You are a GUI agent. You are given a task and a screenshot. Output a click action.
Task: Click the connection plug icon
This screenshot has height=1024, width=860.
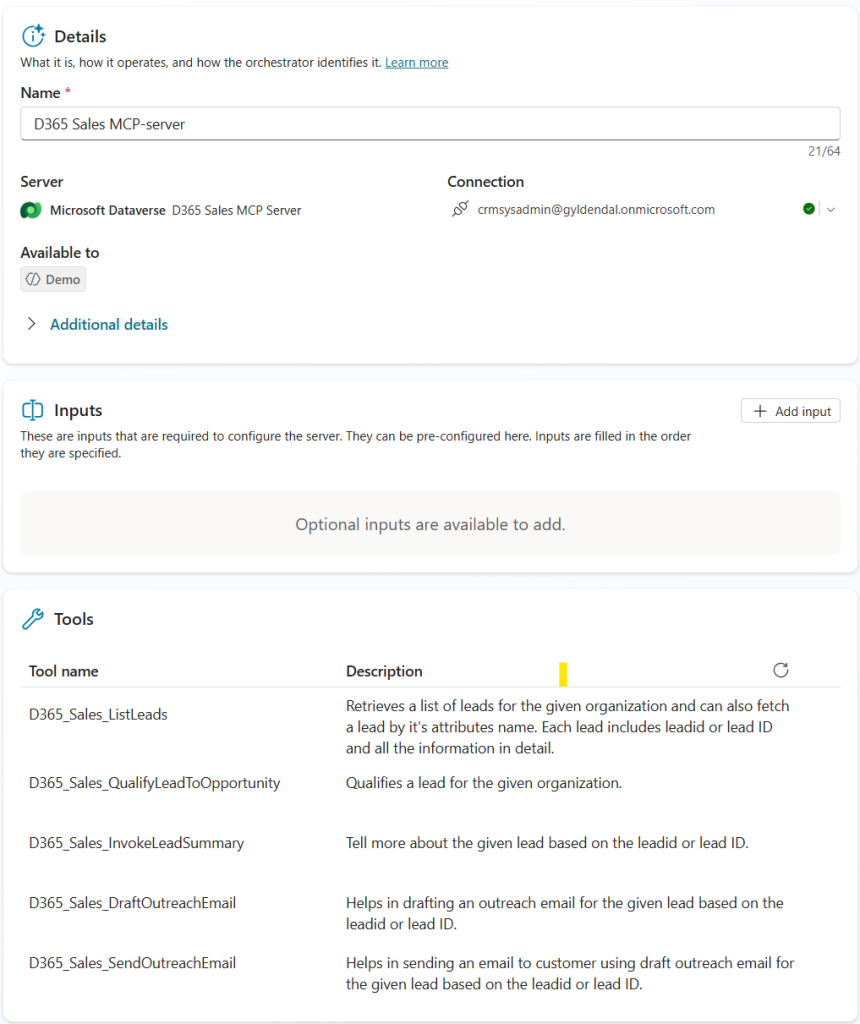click(460, 210)
